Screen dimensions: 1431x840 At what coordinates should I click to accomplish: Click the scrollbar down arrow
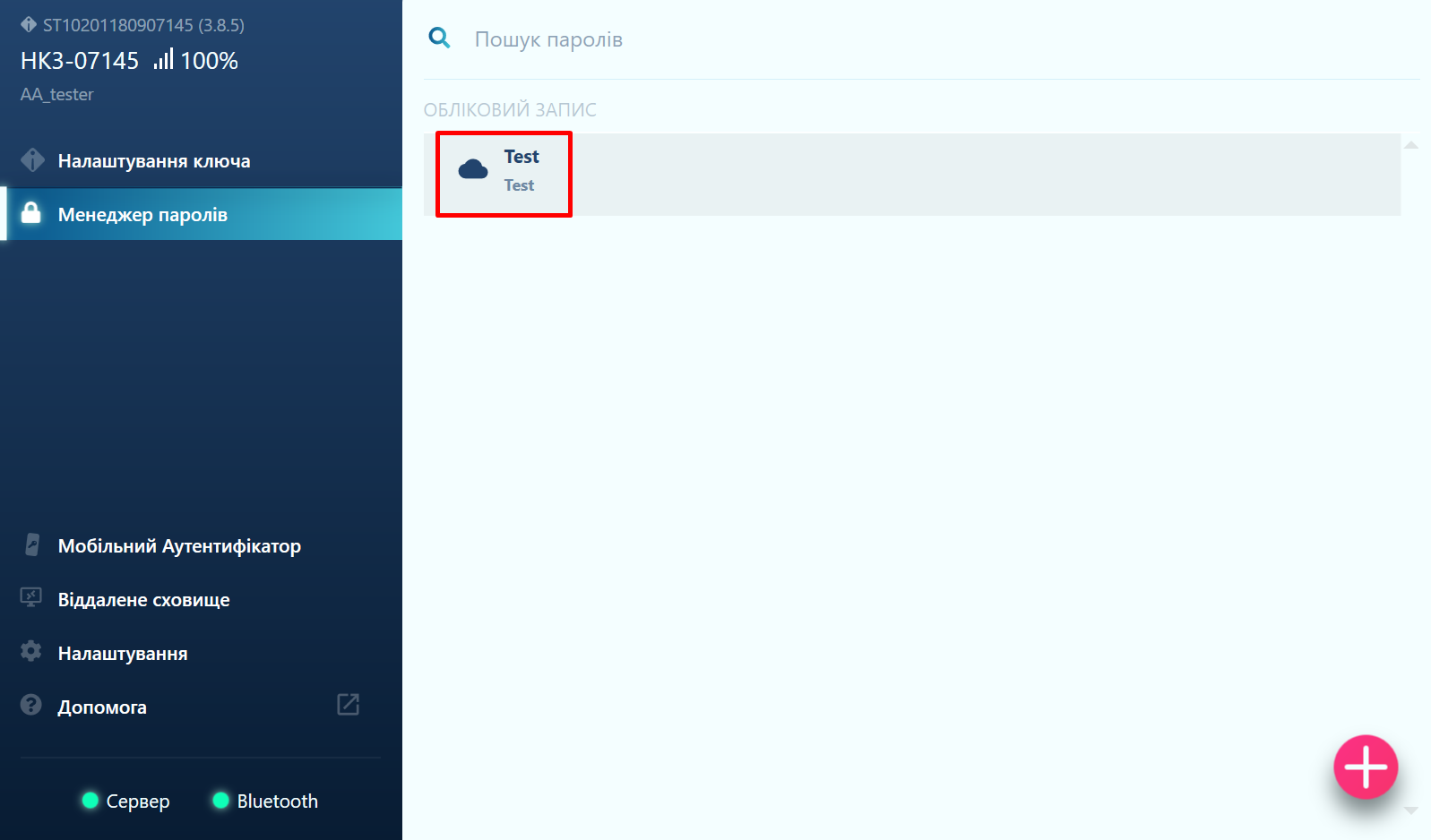(1410, 810)
